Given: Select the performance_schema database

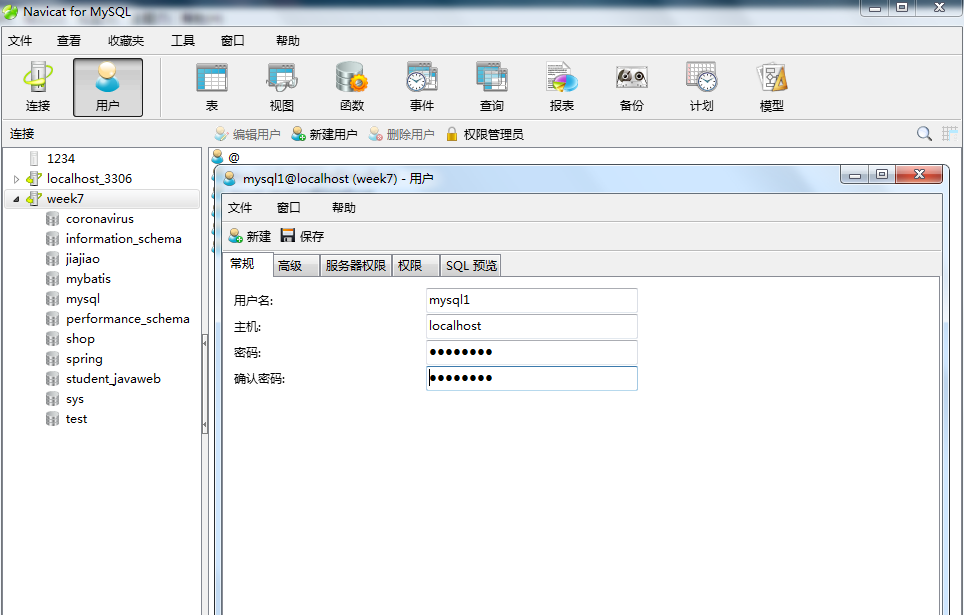Looking at the screenshot, I should click(x=127, y=319).
